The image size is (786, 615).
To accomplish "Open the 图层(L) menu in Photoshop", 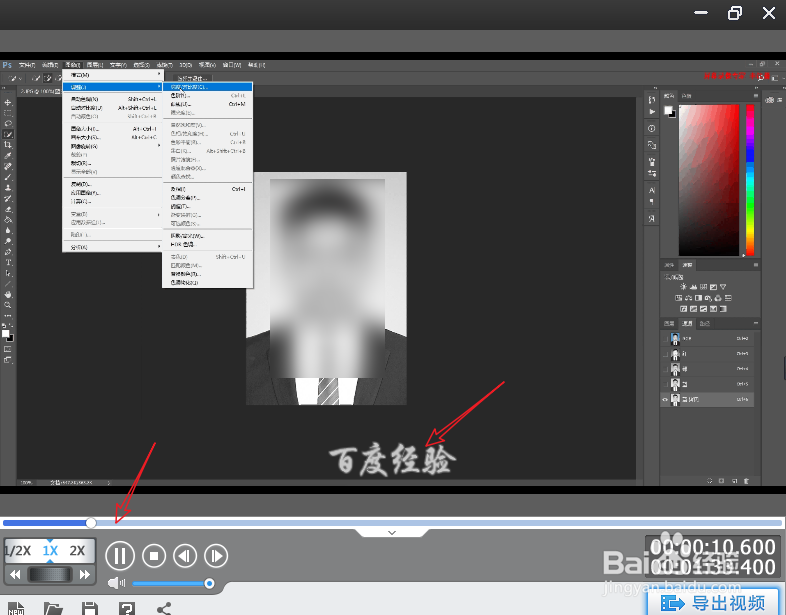I will pos(95,65).
